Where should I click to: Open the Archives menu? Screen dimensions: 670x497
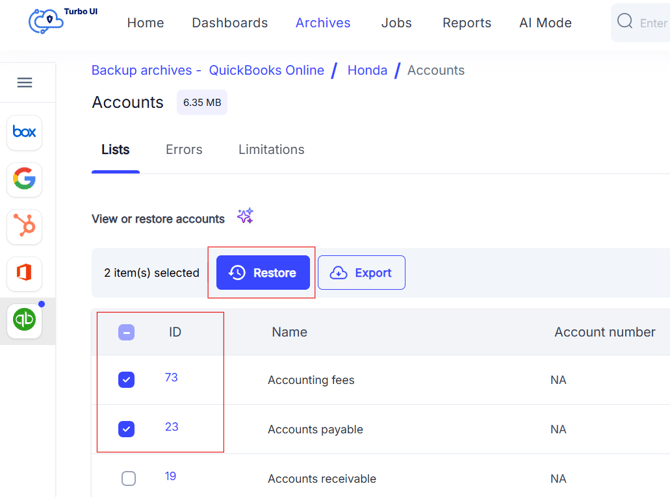pyautogui.click(x=323, y=22)
